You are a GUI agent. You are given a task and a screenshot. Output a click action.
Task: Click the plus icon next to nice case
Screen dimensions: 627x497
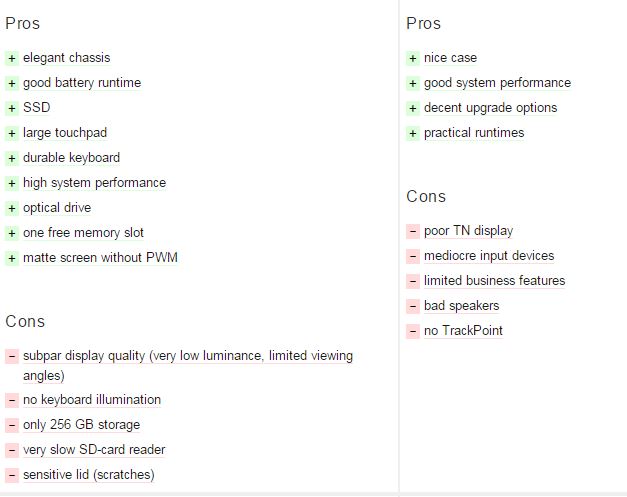pos(413,58)
